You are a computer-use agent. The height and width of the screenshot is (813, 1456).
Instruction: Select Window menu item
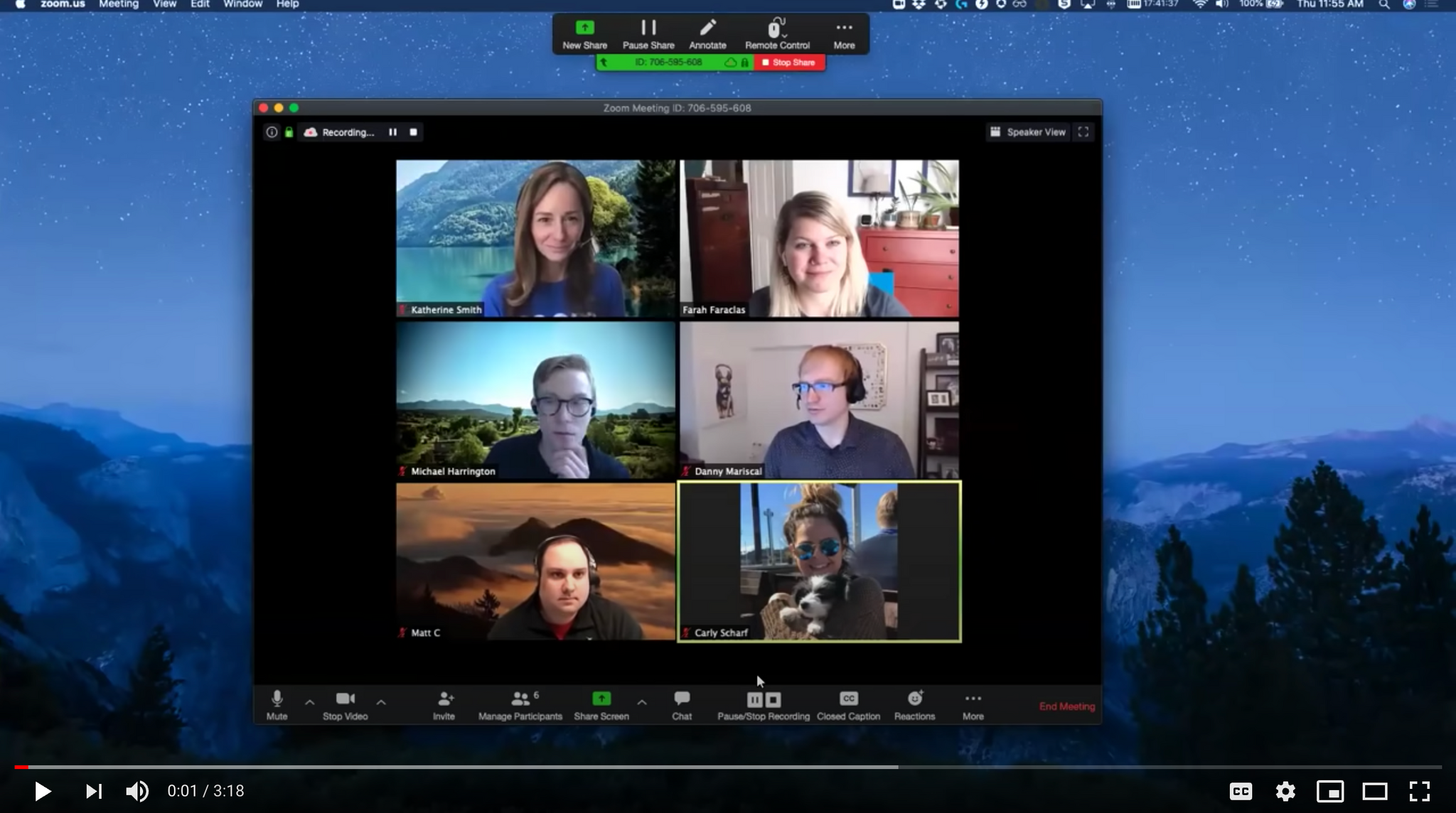pyautogui.click(x=243, y=4)
